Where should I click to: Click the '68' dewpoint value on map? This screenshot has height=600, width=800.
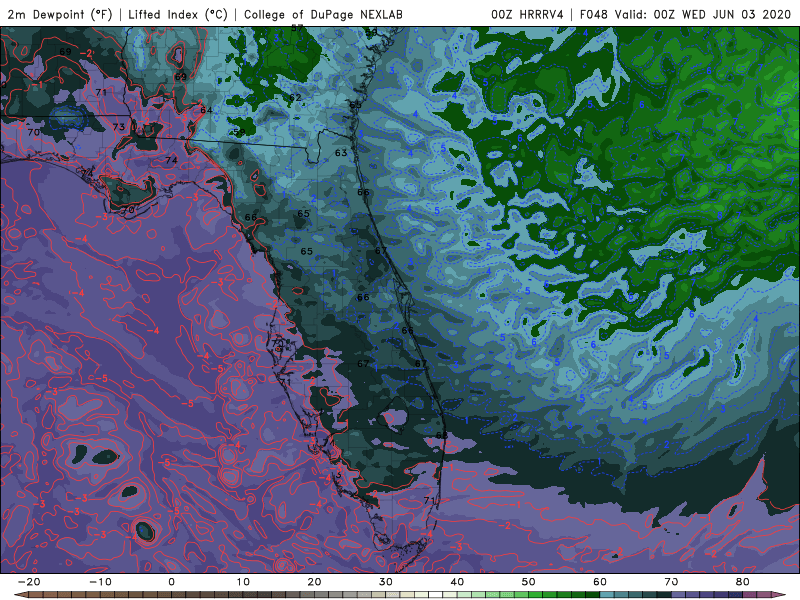click(441, 435)
